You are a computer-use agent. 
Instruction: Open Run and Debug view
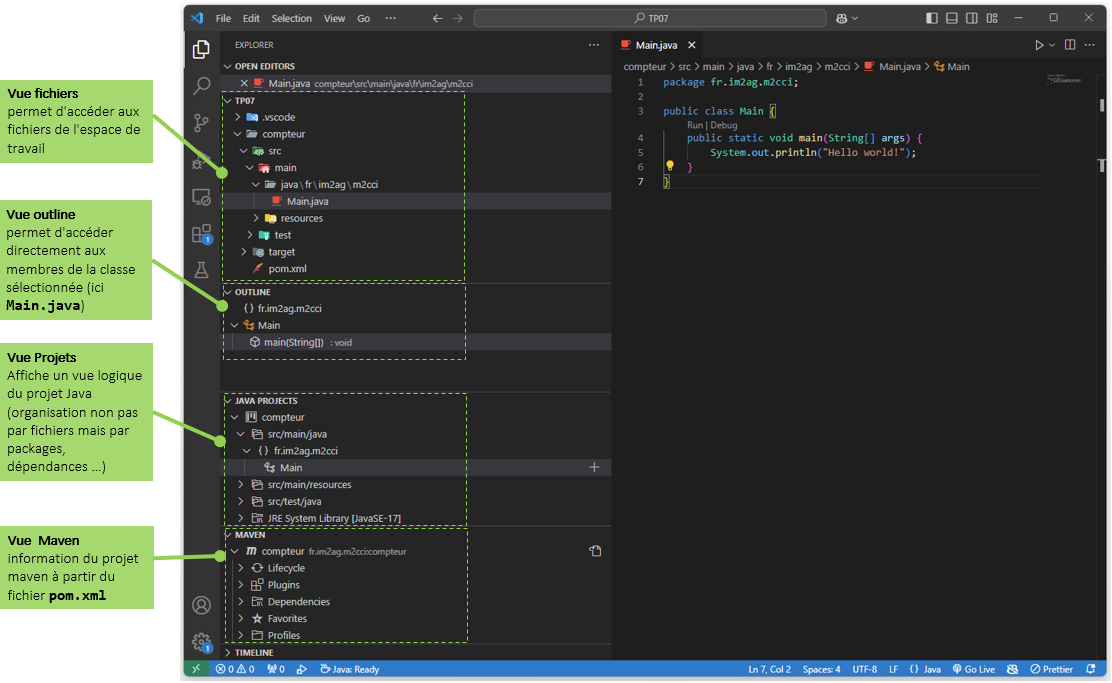coord(199,161)
